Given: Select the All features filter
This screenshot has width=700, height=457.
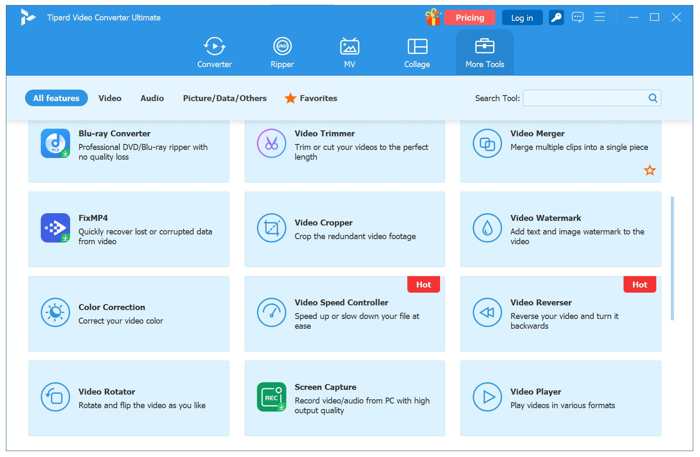Looking at the screenshot, I should pos(56,98).
